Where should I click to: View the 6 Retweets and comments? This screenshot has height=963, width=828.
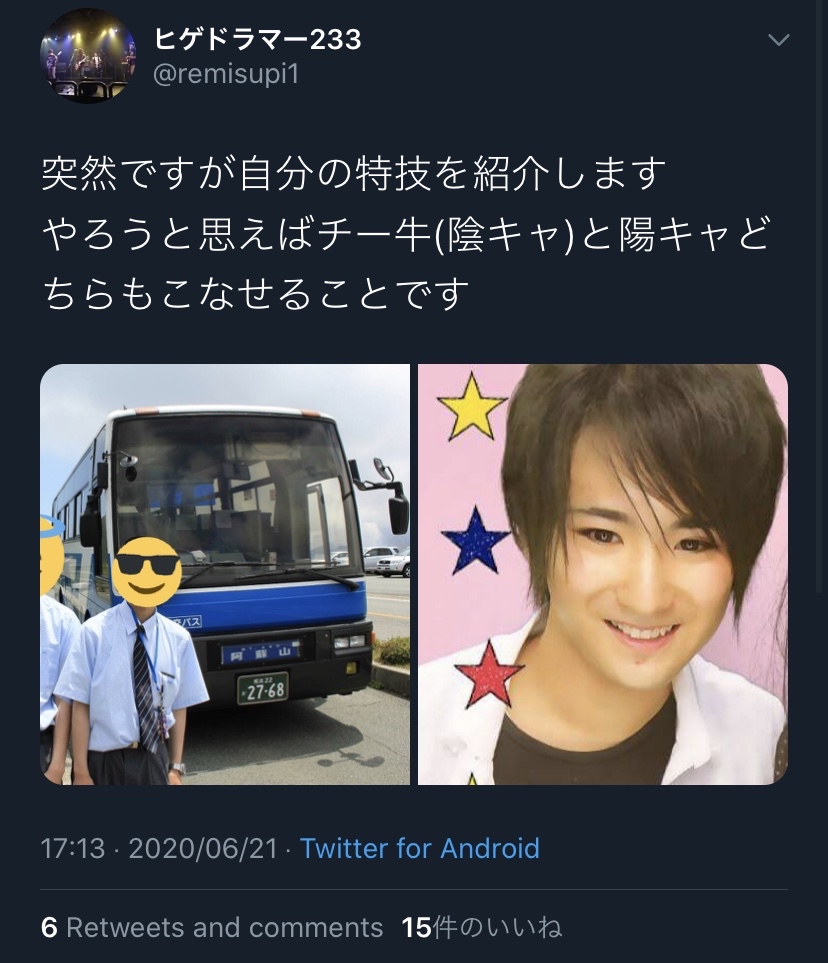(212, 927)
